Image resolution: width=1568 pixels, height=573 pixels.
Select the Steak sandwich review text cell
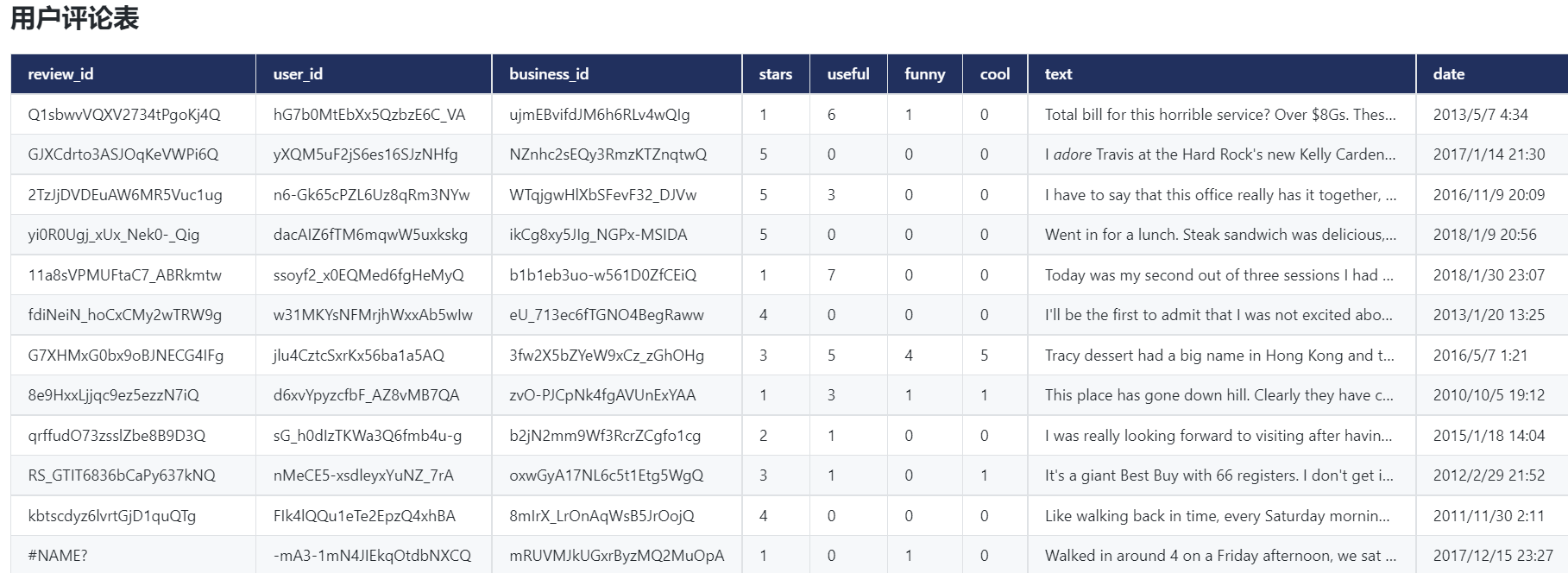pyautogui.click(x=1219, y=235)
